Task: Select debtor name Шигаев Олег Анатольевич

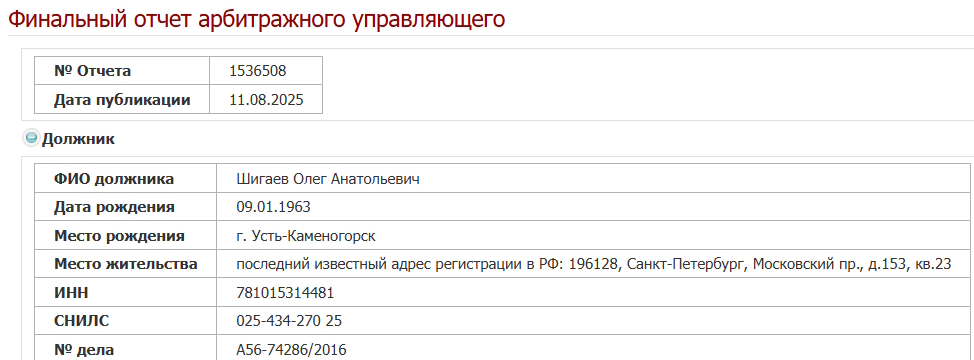Action: pos(328,179)
